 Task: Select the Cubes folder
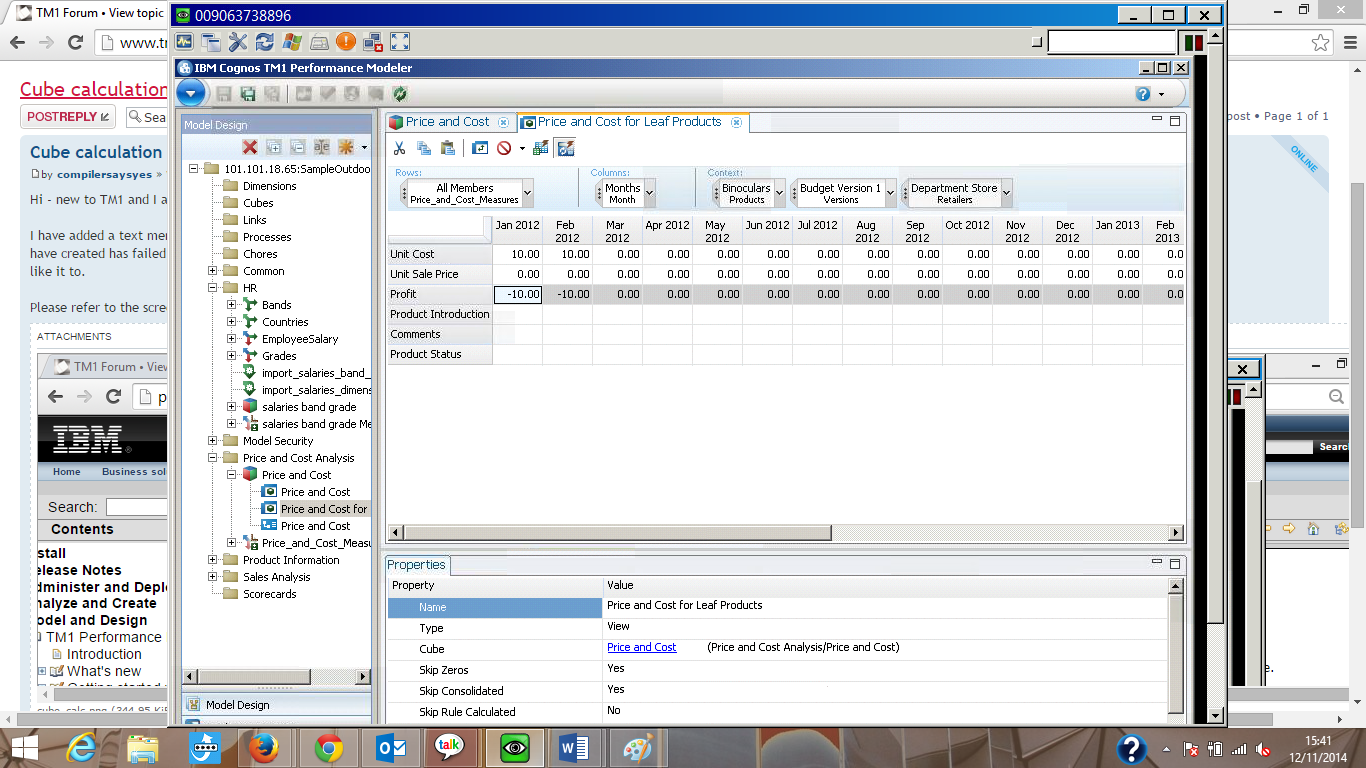pyautogui.click(x=258, y=203)
